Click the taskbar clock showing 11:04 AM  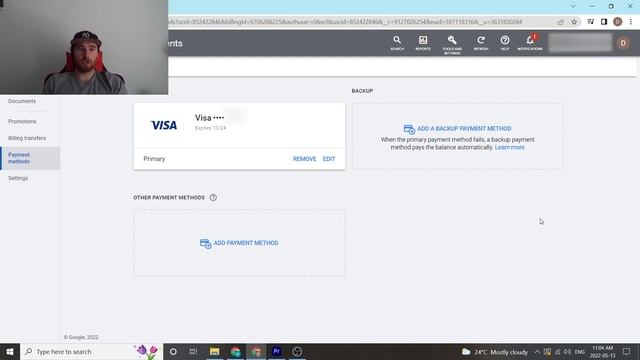[602, 352]
